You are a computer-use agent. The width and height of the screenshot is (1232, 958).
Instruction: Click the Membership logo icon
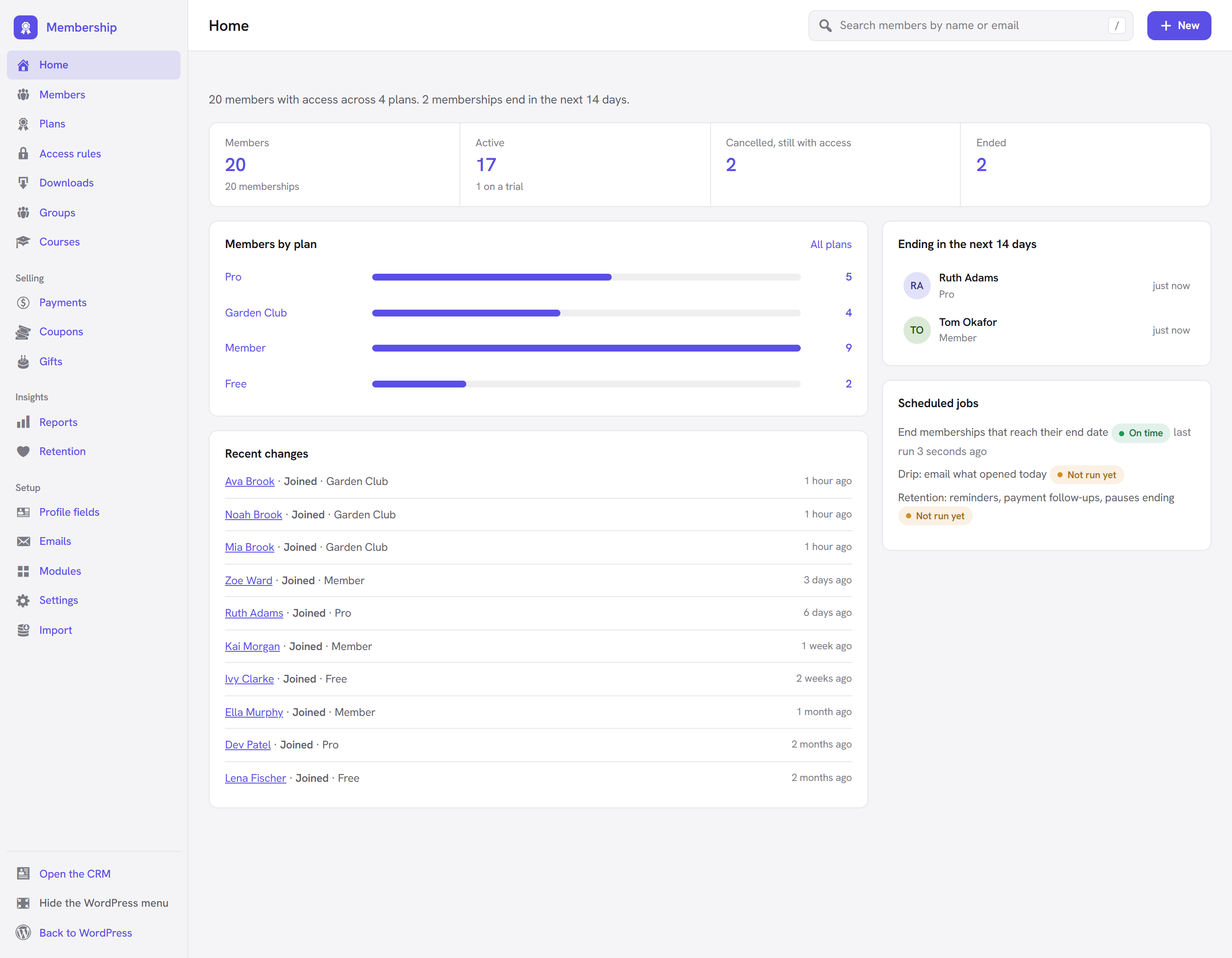25,27
